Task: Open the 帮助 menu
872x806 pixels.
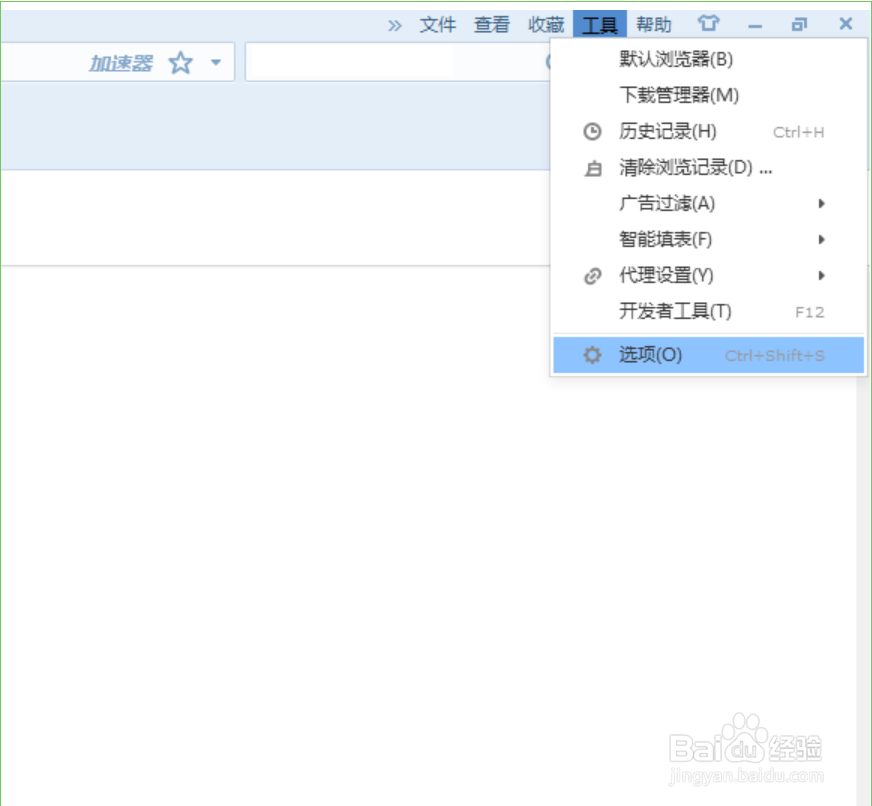Action: pos(653,24)
